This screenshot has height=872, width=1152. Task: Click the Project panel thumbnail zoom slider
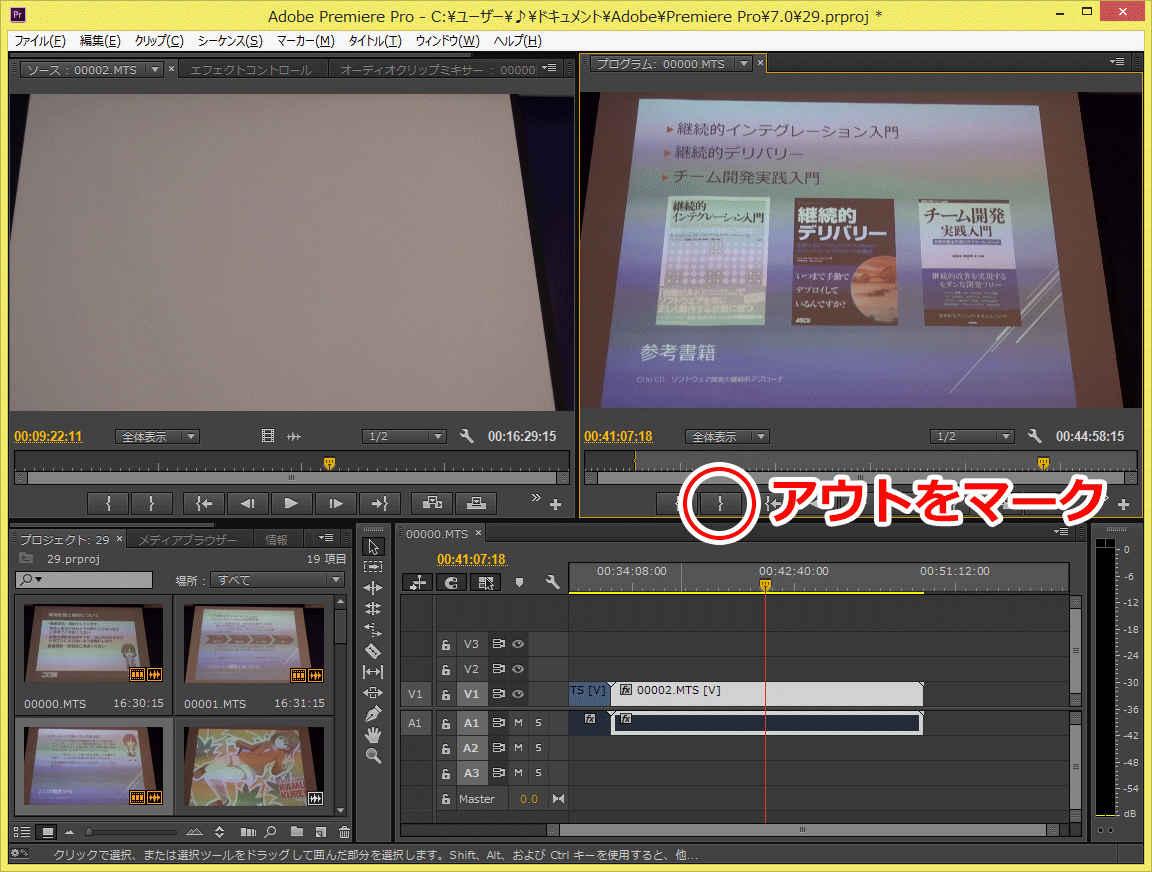pos(90,832)
